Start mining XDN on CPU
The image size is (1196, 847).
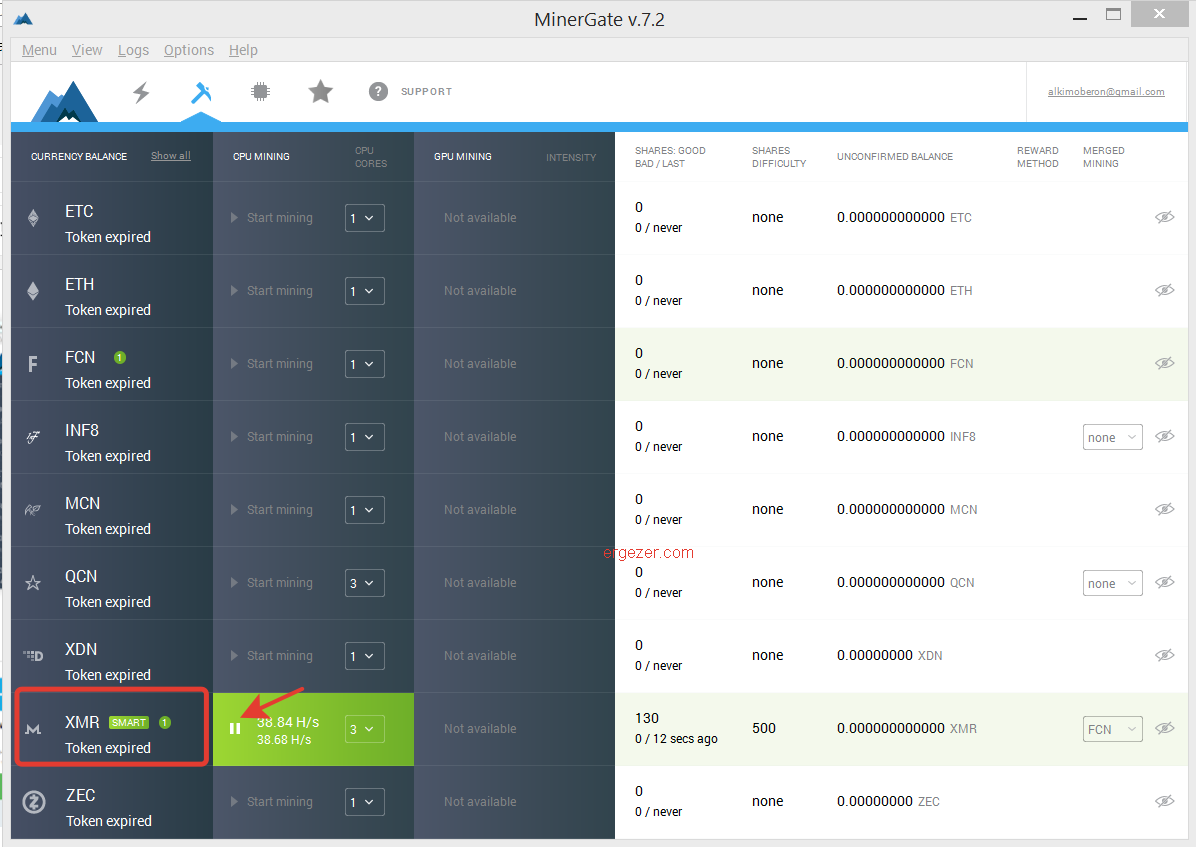272,655
